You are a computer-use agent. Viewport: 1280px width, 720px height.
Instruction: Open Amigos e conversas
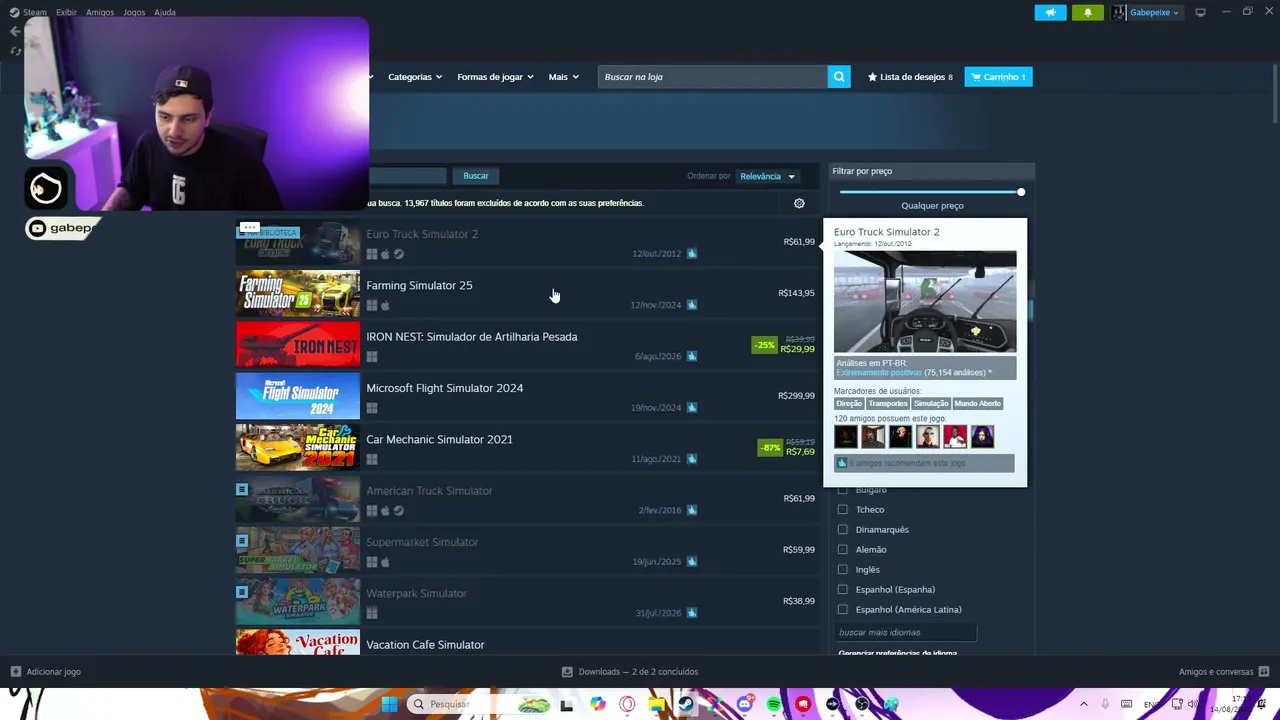pyautogui.click(x=1216, y=672)
